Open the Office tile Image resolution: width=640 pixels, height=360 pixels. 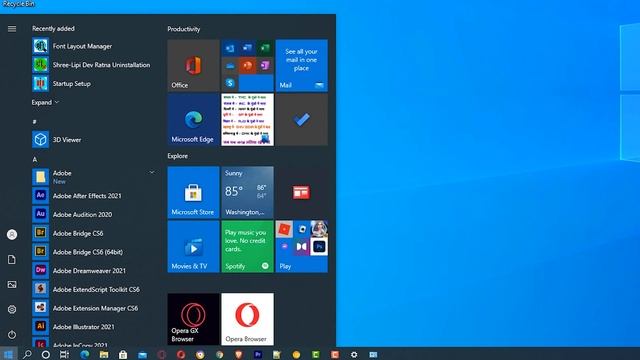pos(193,65)
